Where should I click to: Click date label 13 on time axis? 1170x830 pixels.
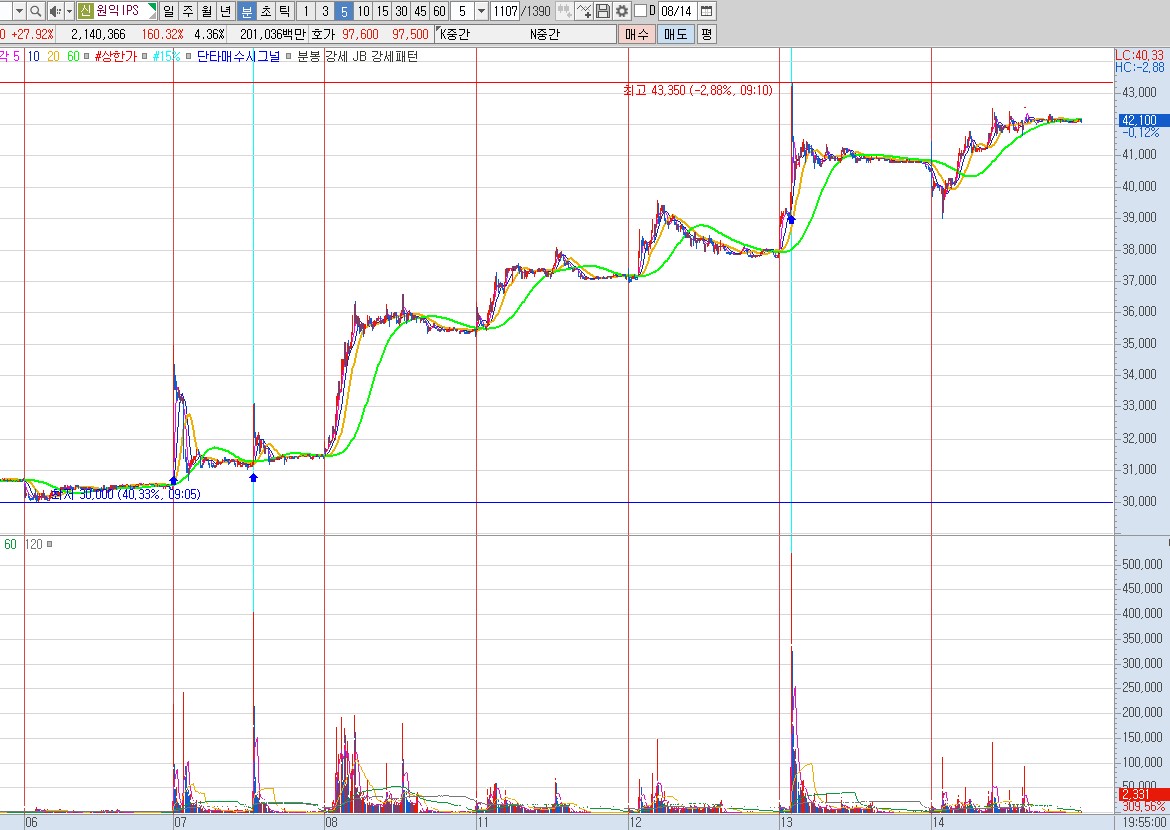coord(786,823)
